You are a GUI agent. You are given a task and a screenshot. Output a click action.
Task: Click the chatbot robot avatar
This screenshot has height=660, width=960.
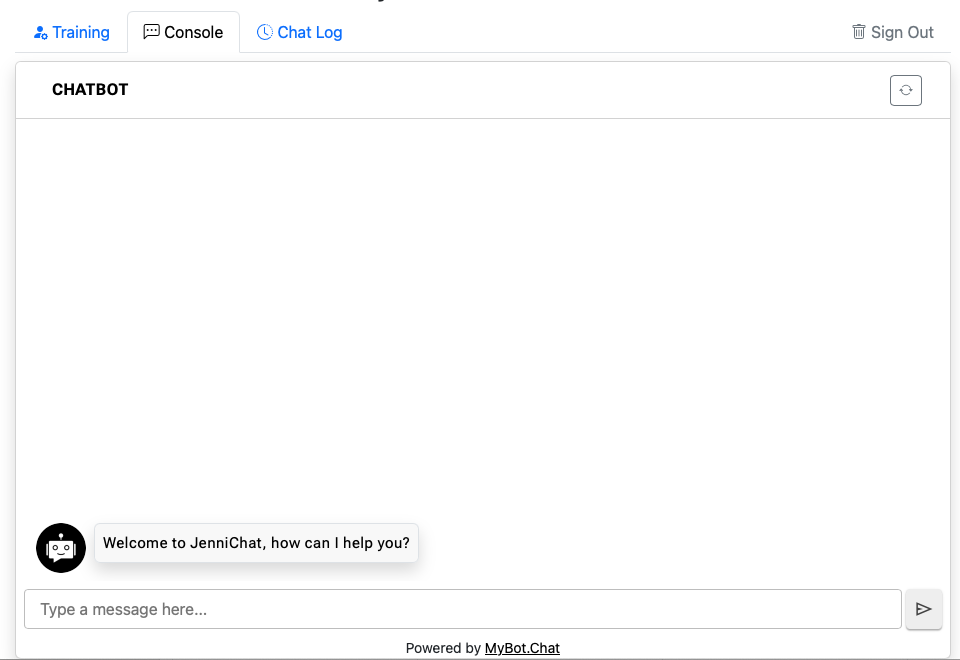click(61, 548)
